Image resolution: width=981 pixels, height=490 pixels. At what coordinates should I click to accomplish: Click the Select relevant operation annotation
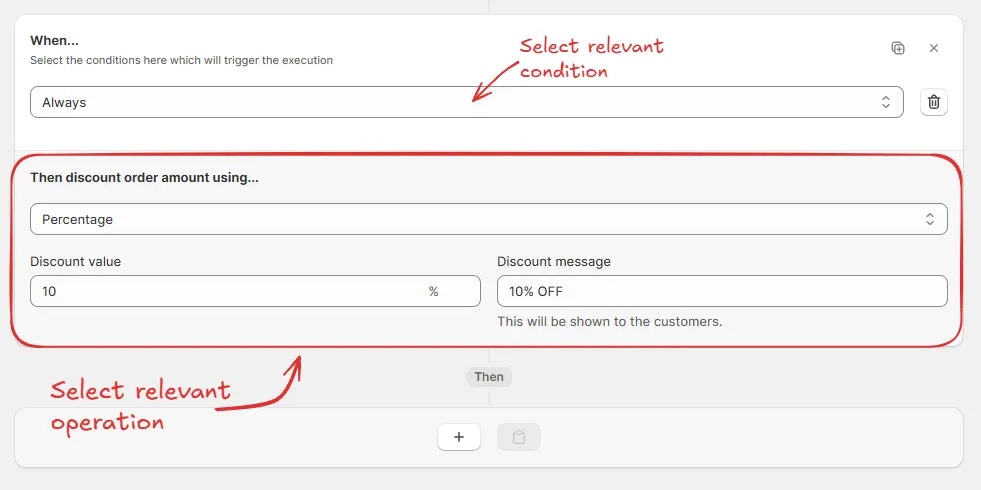[141, 406]
